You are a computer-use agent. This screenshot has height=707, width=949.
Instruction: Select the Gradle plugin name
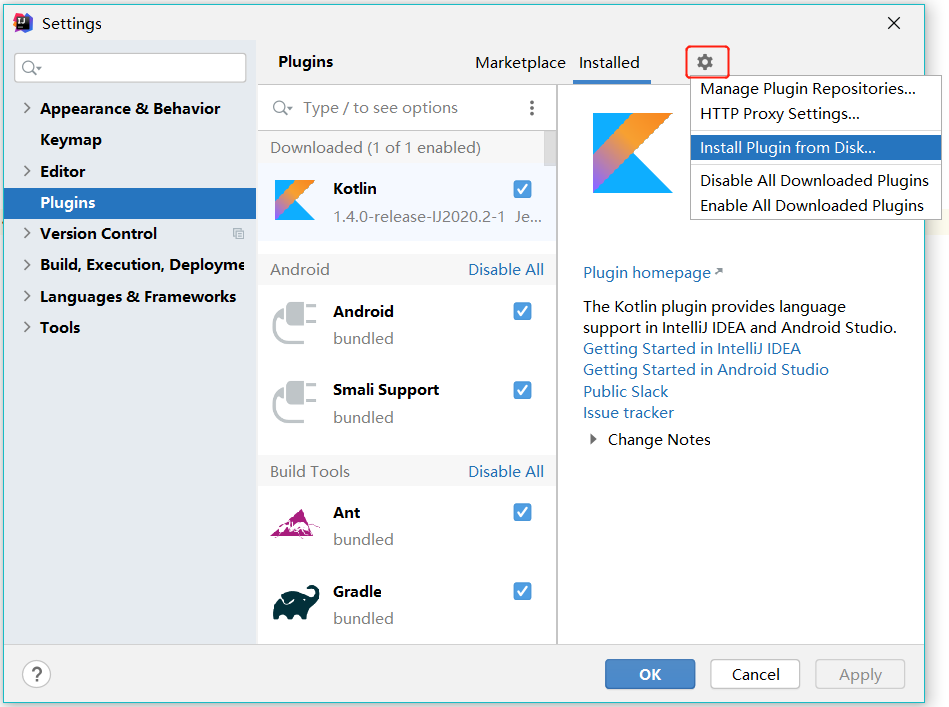(357, 591)
